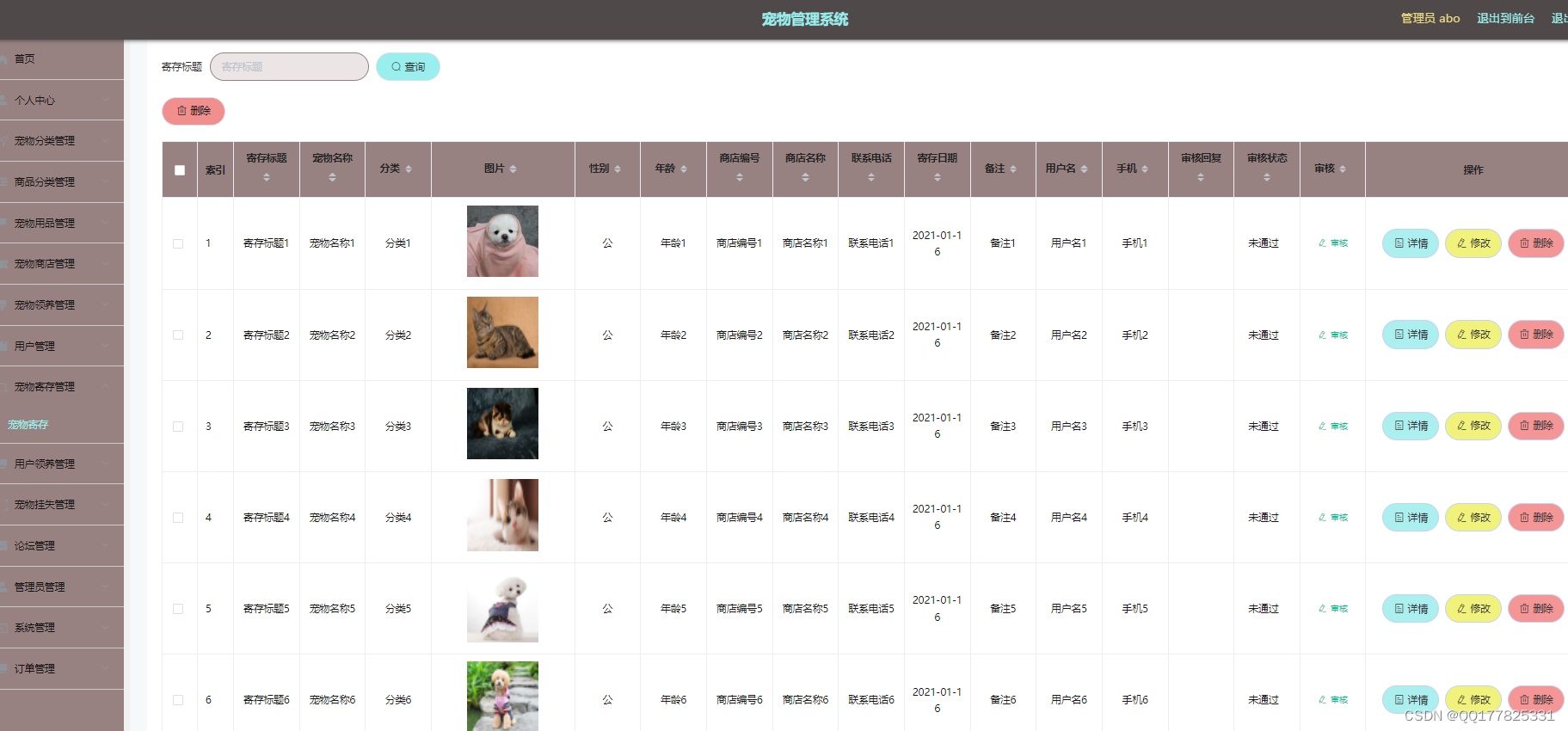Sort table by 寄存标题 column arrows
1568x731 pixels.
pyautogui.click(x=267, y=177)
